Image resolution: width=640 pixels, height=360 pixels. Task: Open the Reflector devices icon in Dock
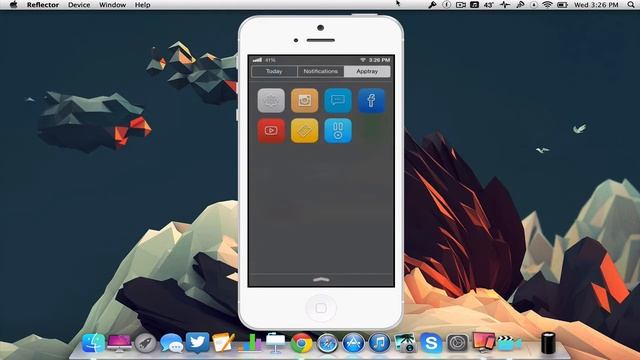484,342
